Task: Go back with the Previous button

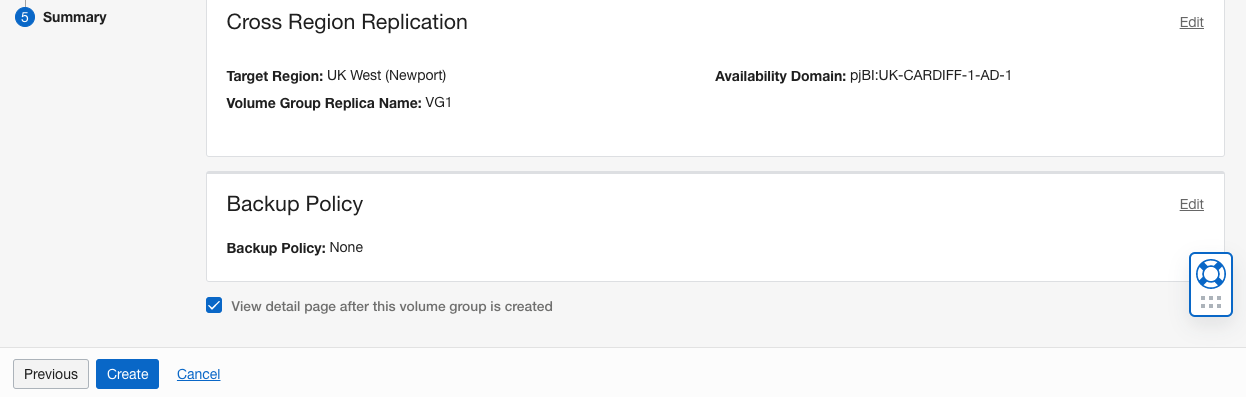Action: [51, 374]
